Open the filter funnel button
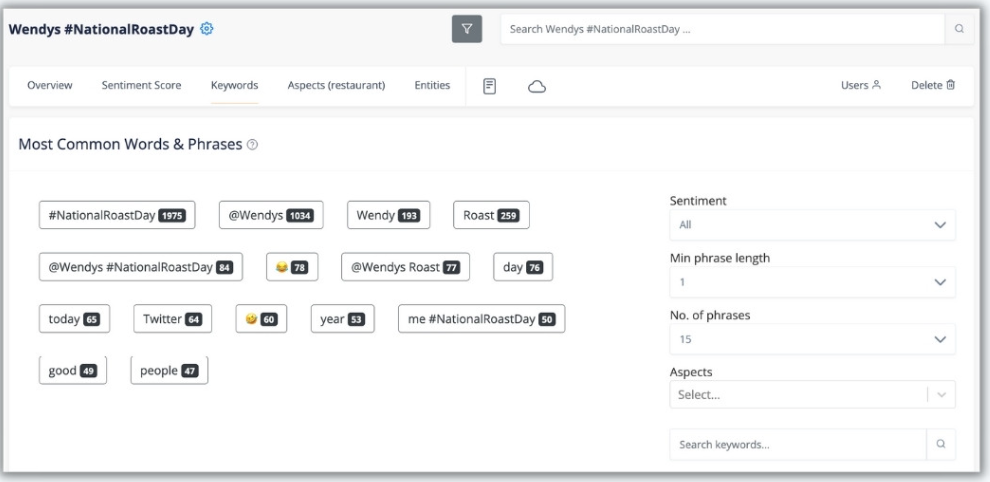Viewport: 990px width, 482px height. (467, 29)
